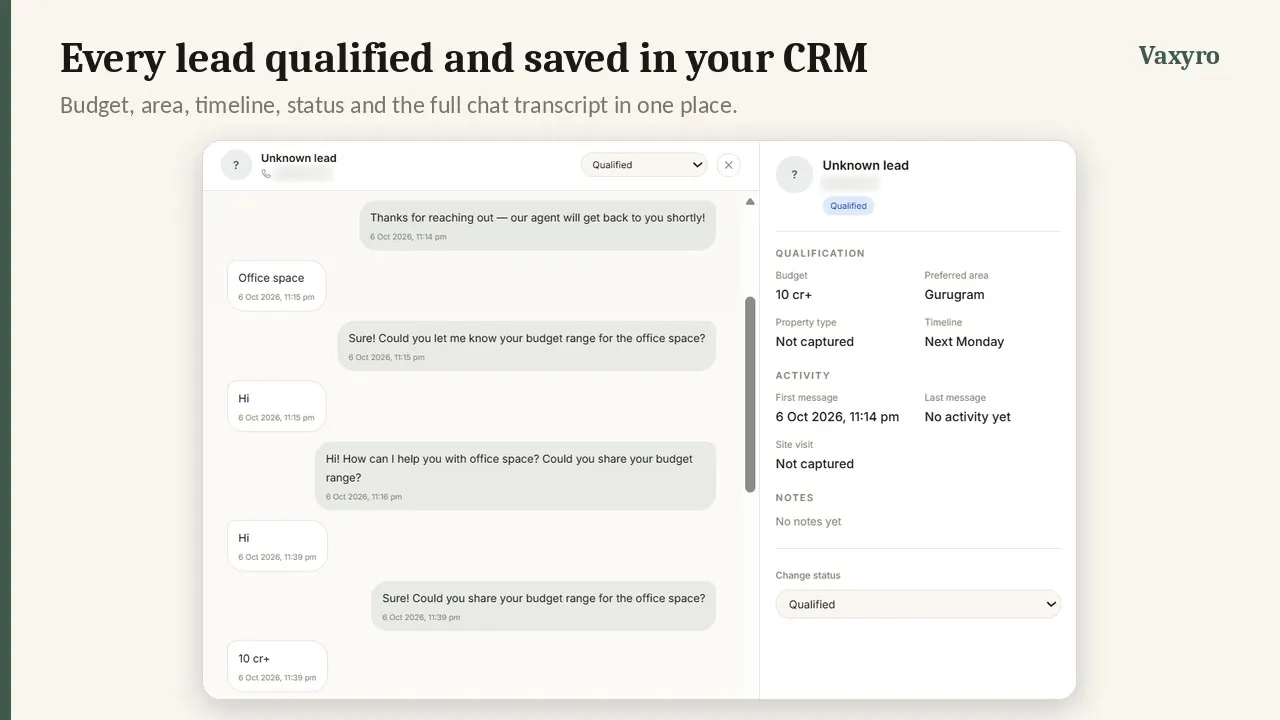Viewport: 1280px width, 720px height.
Task: Click the question-mark avatar in the chat header
Action: point(236,165)
